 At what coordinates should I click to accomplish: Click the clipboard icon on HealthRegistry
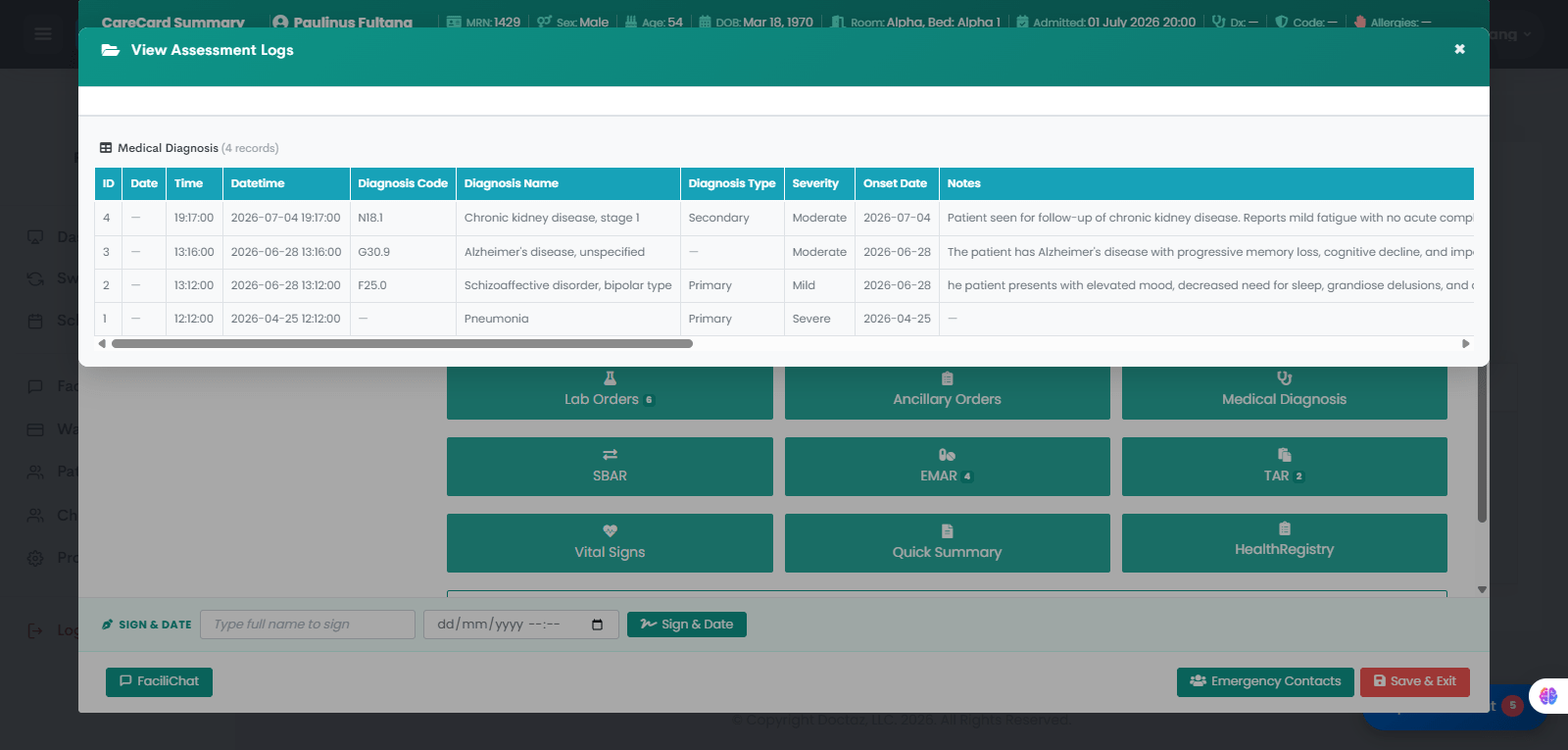click(1284, 528)
